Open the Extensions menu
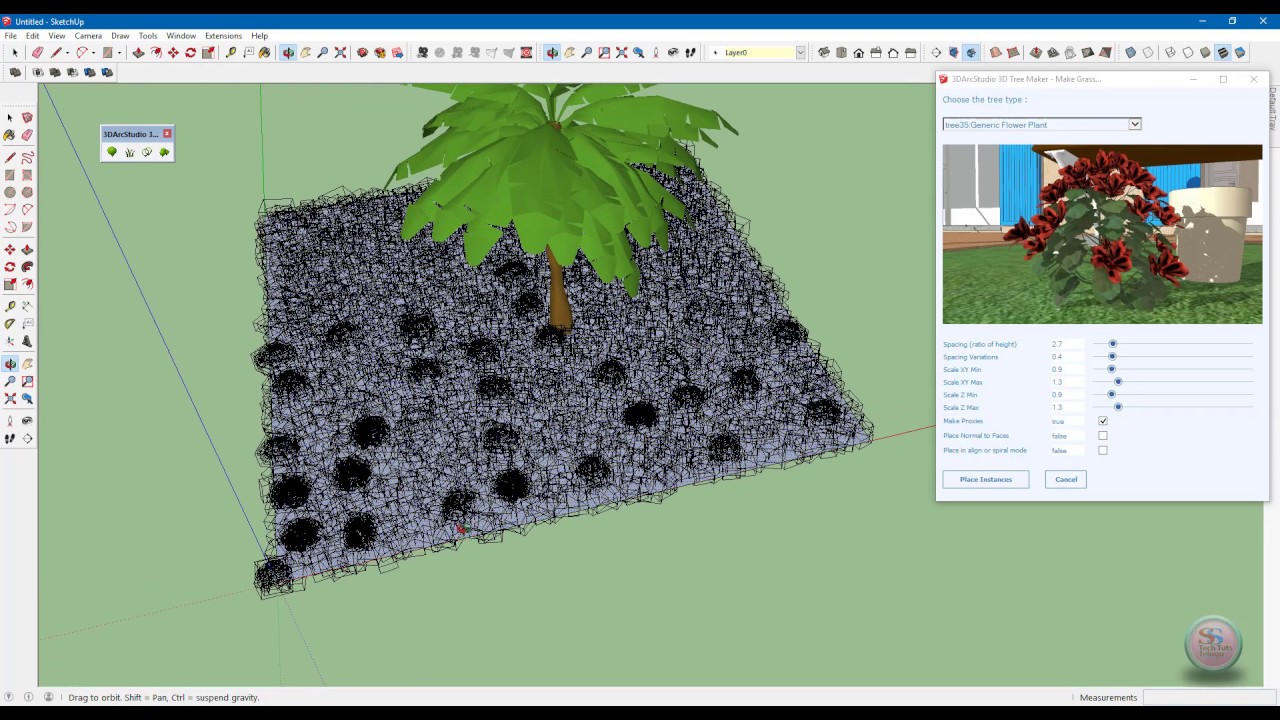This screenshot has width=1280, height=720. (223, 35)
